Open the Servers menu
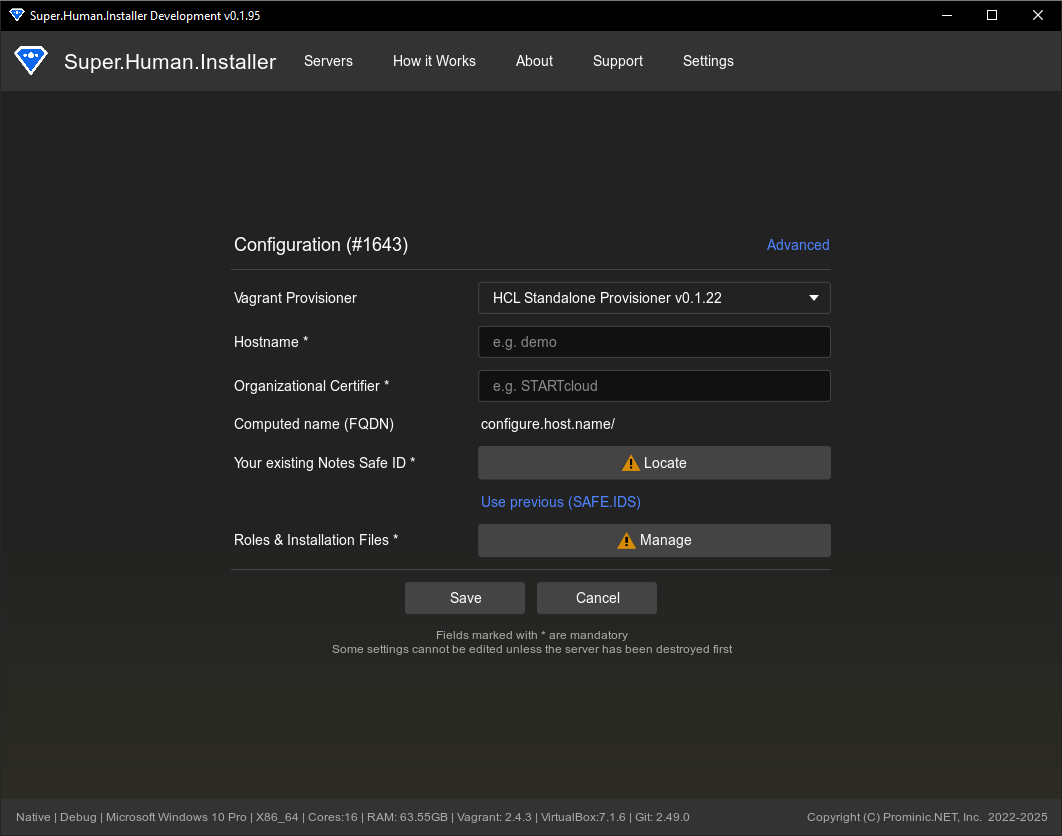Screen dimensions: 1062x836 pos(328,61)
